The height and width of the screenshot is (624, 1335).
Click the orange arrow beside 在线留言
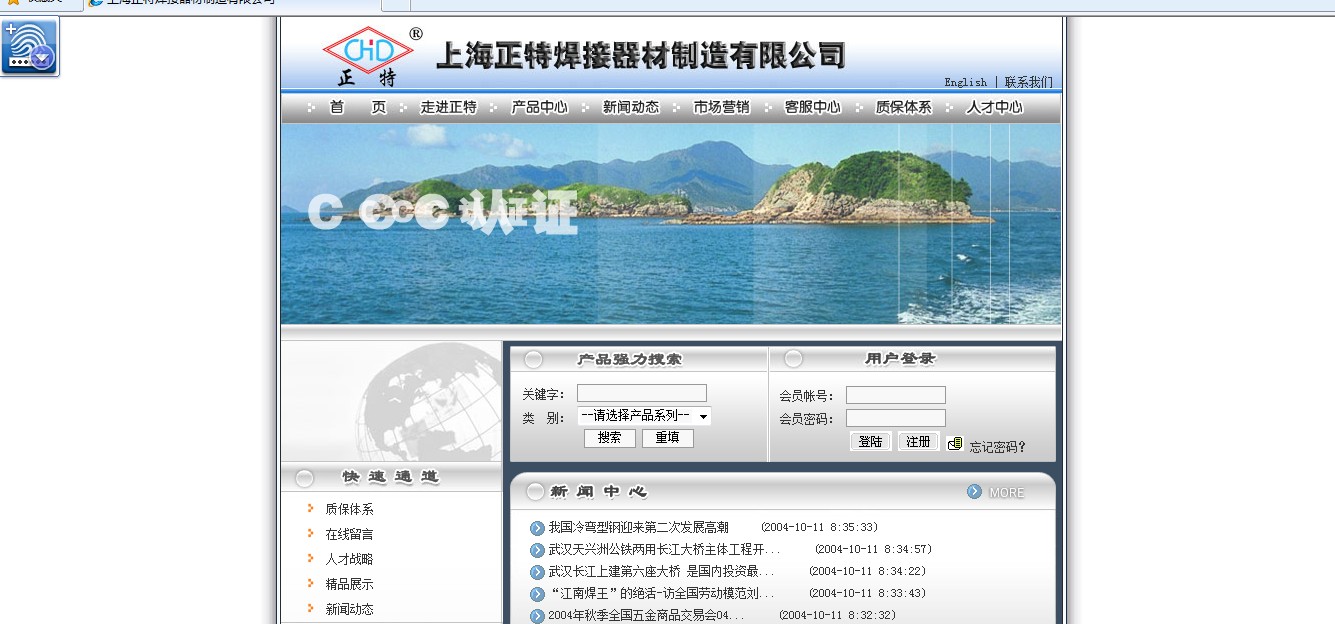311,533
